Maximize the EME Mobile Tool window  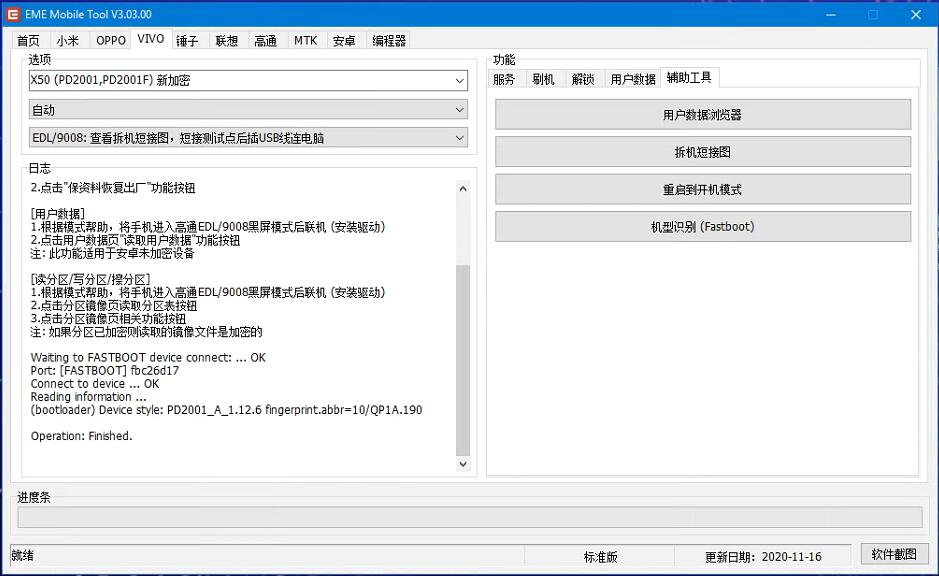[x=873, y=14]
